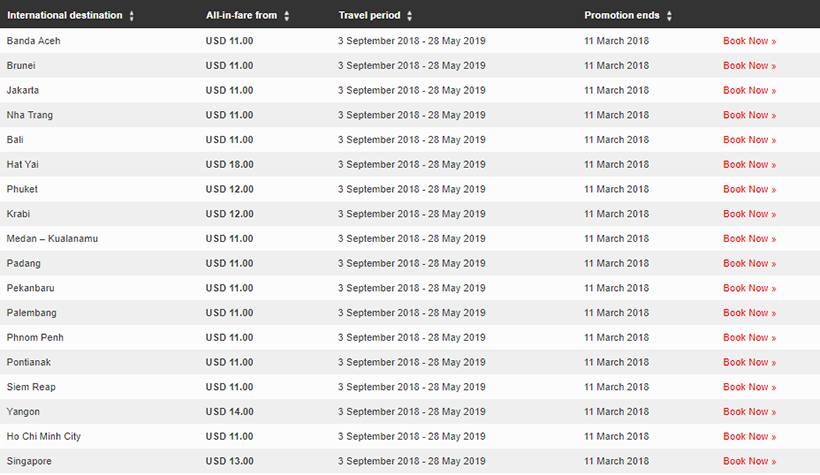
Task: Click sort icon next to Promotion ends
Action: tap(669, 16)
